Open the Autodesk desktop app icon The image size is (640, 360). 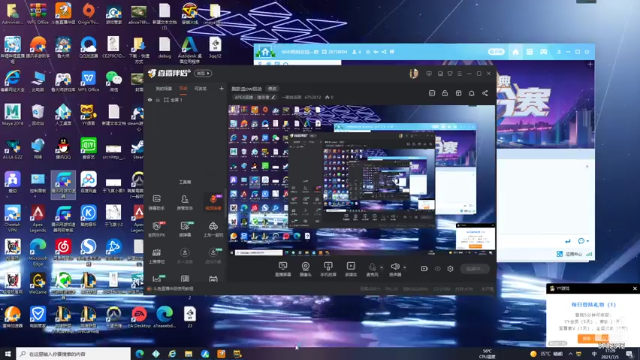(189, 48)
